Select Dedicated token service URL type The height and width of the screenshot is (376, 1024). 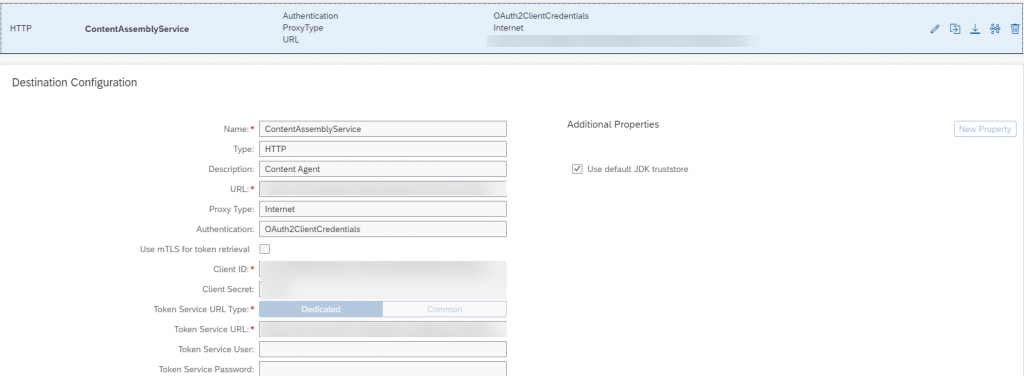click(x=321, y=309)
